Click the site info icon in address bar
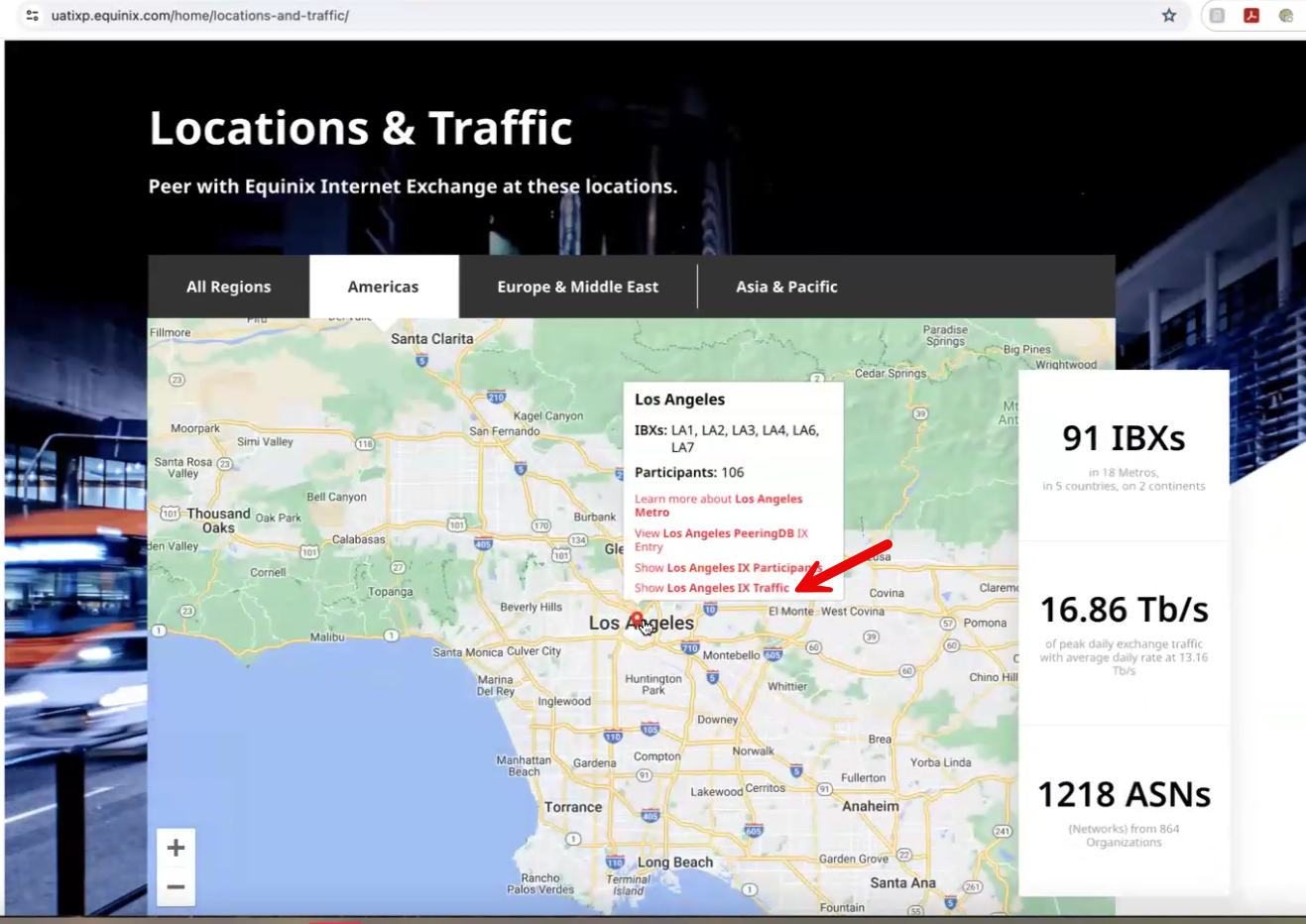The width and height of the screenshot is (1306, 924). click(32, 15)
